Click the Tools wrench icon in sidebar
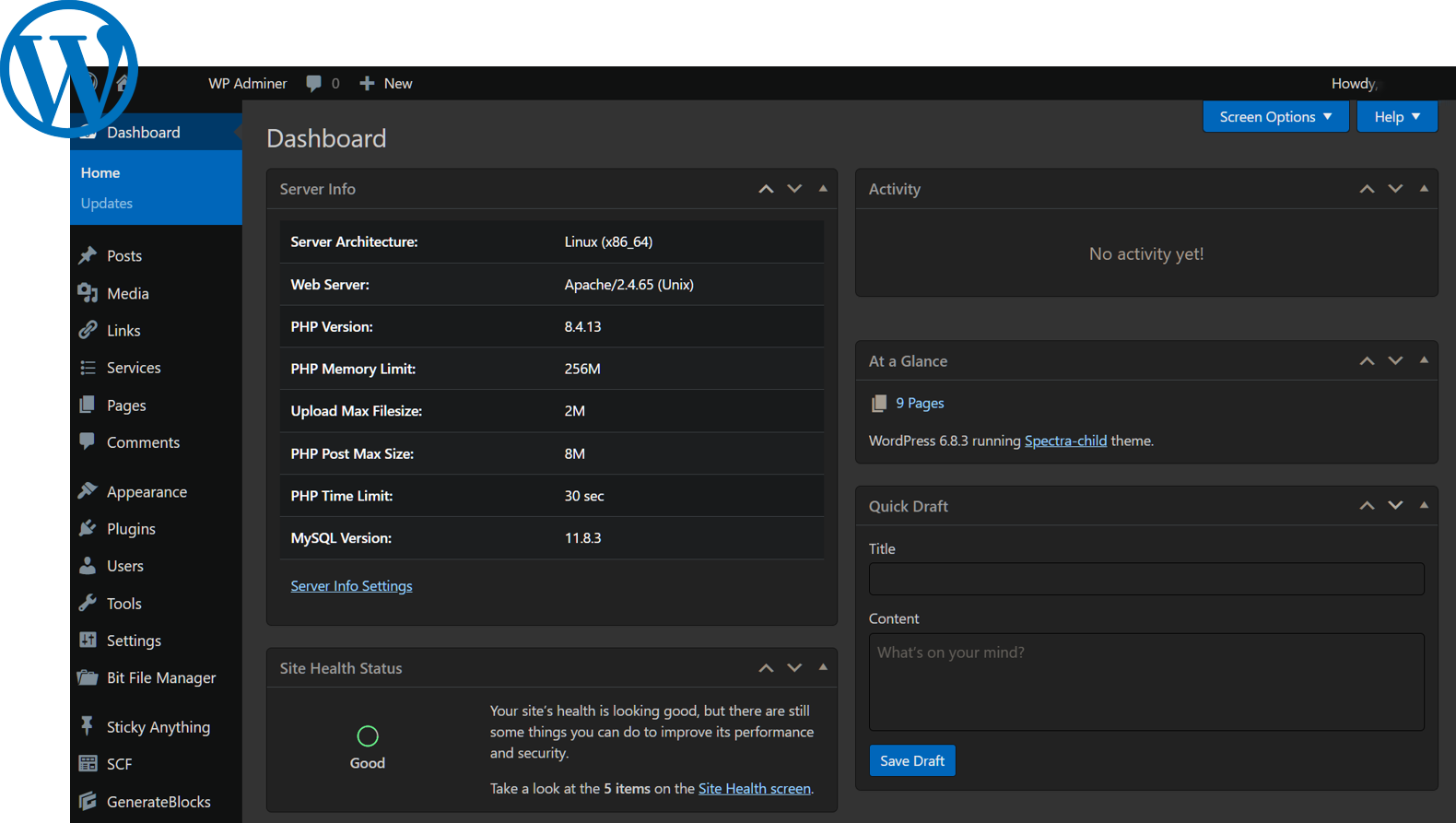 click(88, 603)
